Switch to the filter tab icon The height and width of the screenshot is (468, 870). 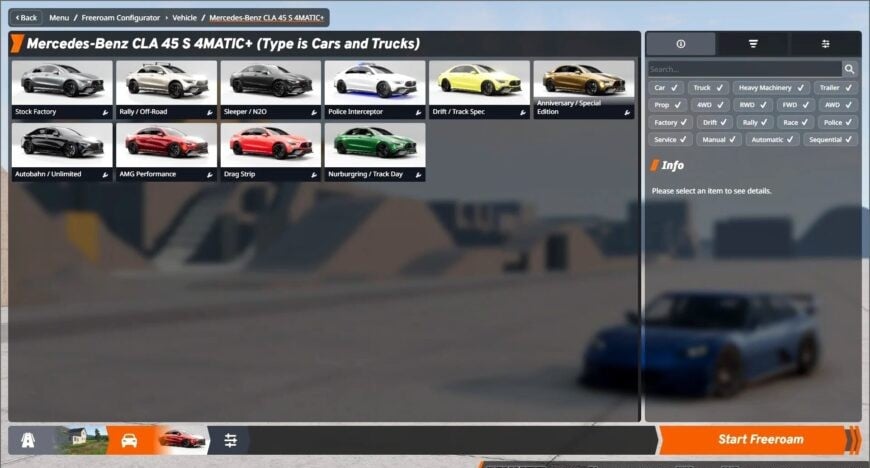pos(753,44)
